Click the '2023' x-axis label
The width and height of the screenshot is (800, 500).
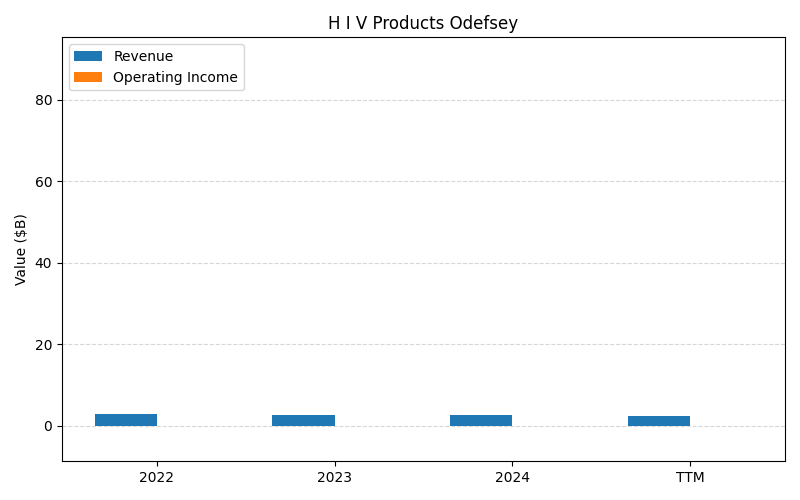click(x=334, y=478)
